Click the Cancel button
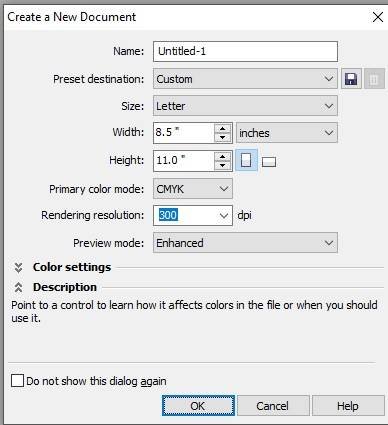 (273, 406)
